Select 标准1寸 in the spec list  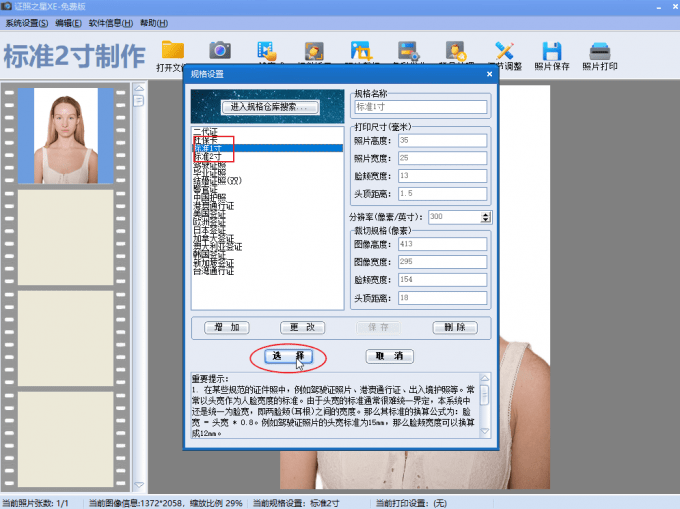coord(268,148)
